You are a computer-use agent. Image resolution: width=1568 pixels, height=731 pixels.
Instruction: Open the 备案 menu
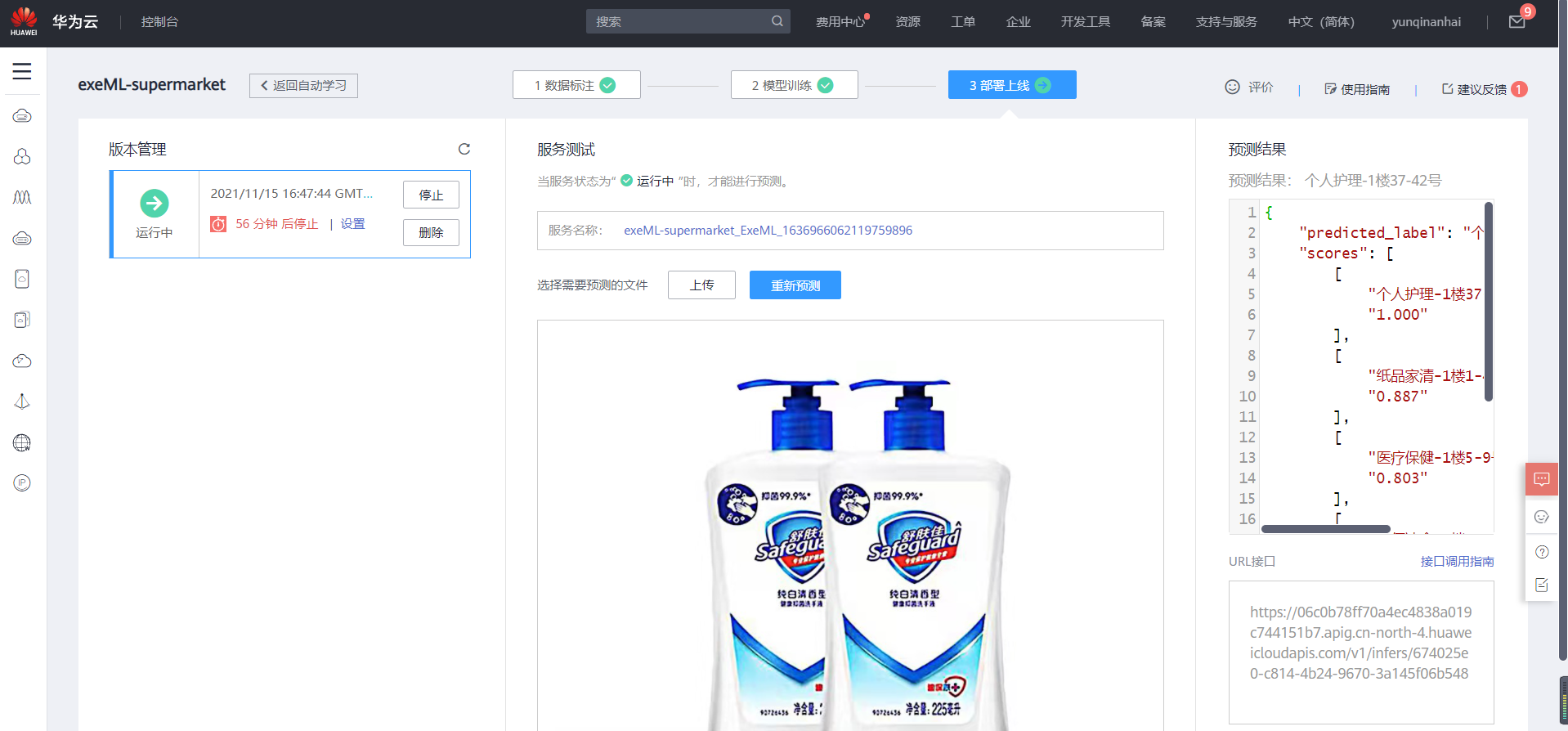pos(1154,22)
